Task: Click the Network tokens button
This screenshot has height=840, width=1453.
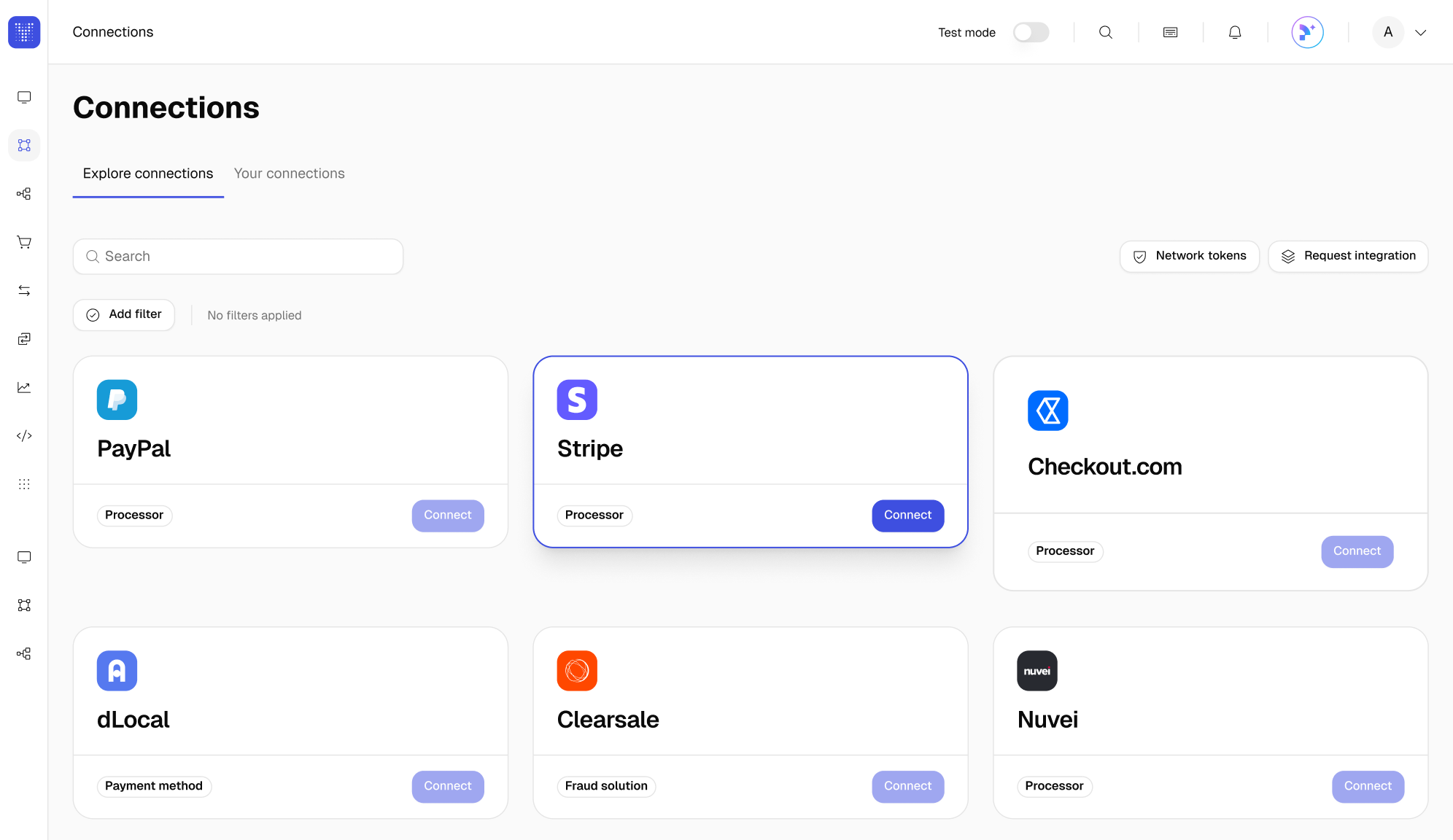Action: click(1189, 256)
